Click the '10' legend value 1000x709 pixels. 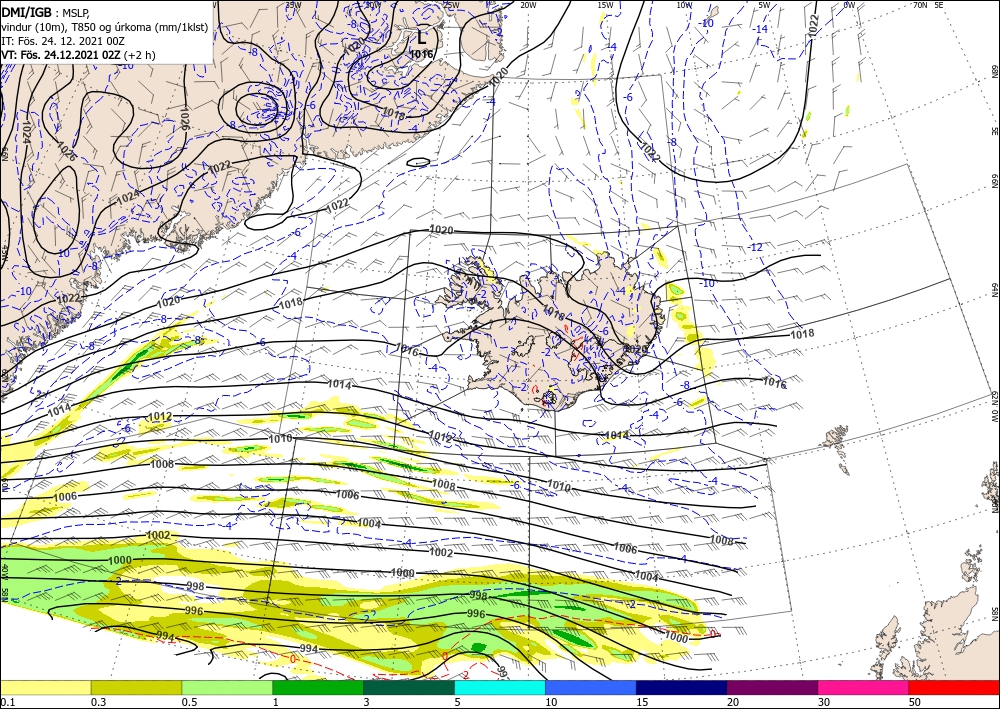pyautogui.click(x=551, y=702)
